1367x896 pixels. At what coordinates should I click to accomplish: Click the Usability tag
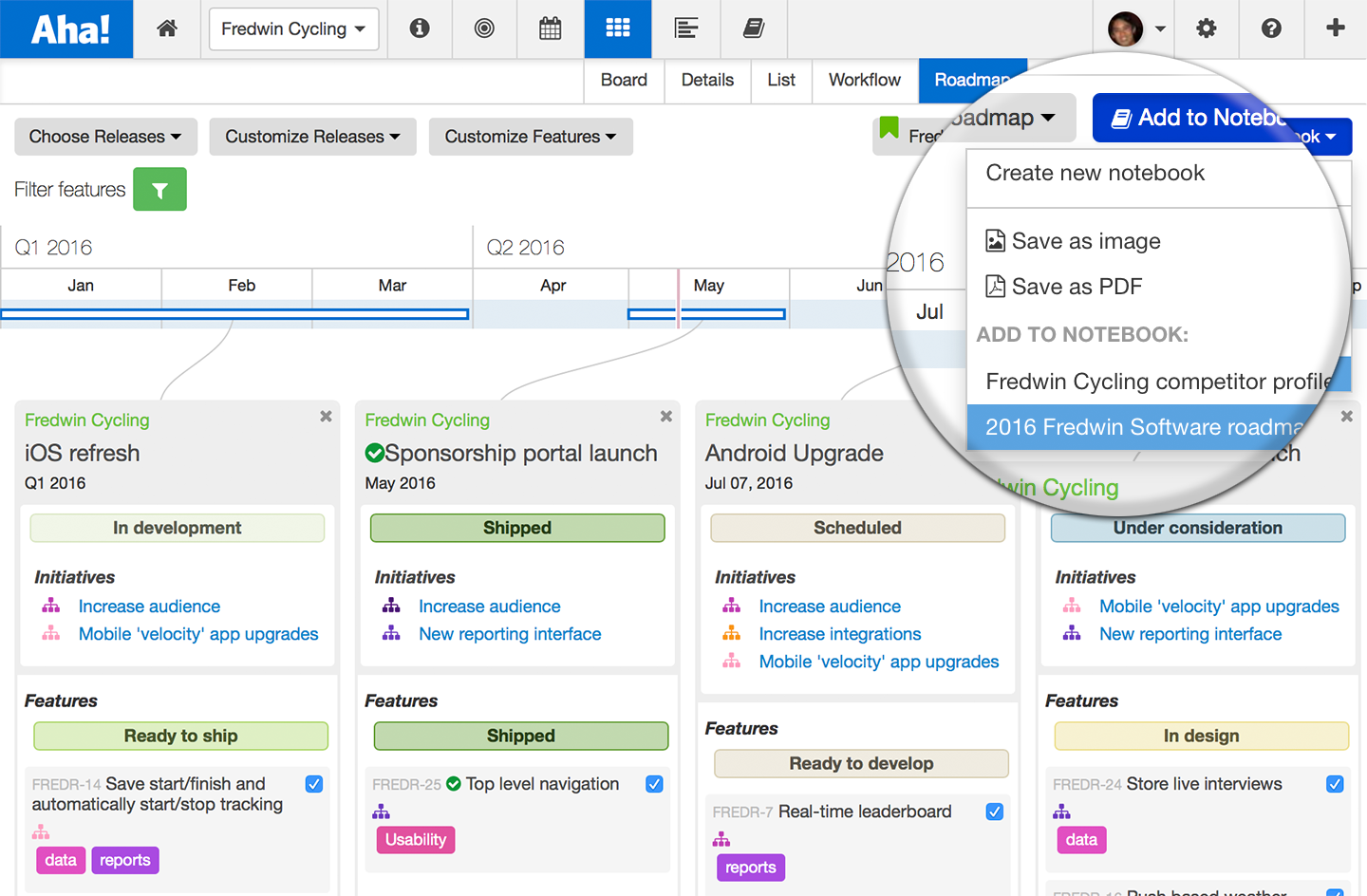click(x=416, y=840)
